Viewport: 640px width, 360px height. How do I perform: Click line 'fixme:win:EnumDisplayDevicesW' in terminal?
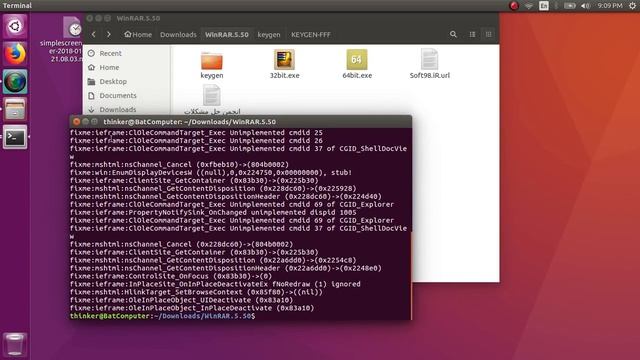[211, 173]
